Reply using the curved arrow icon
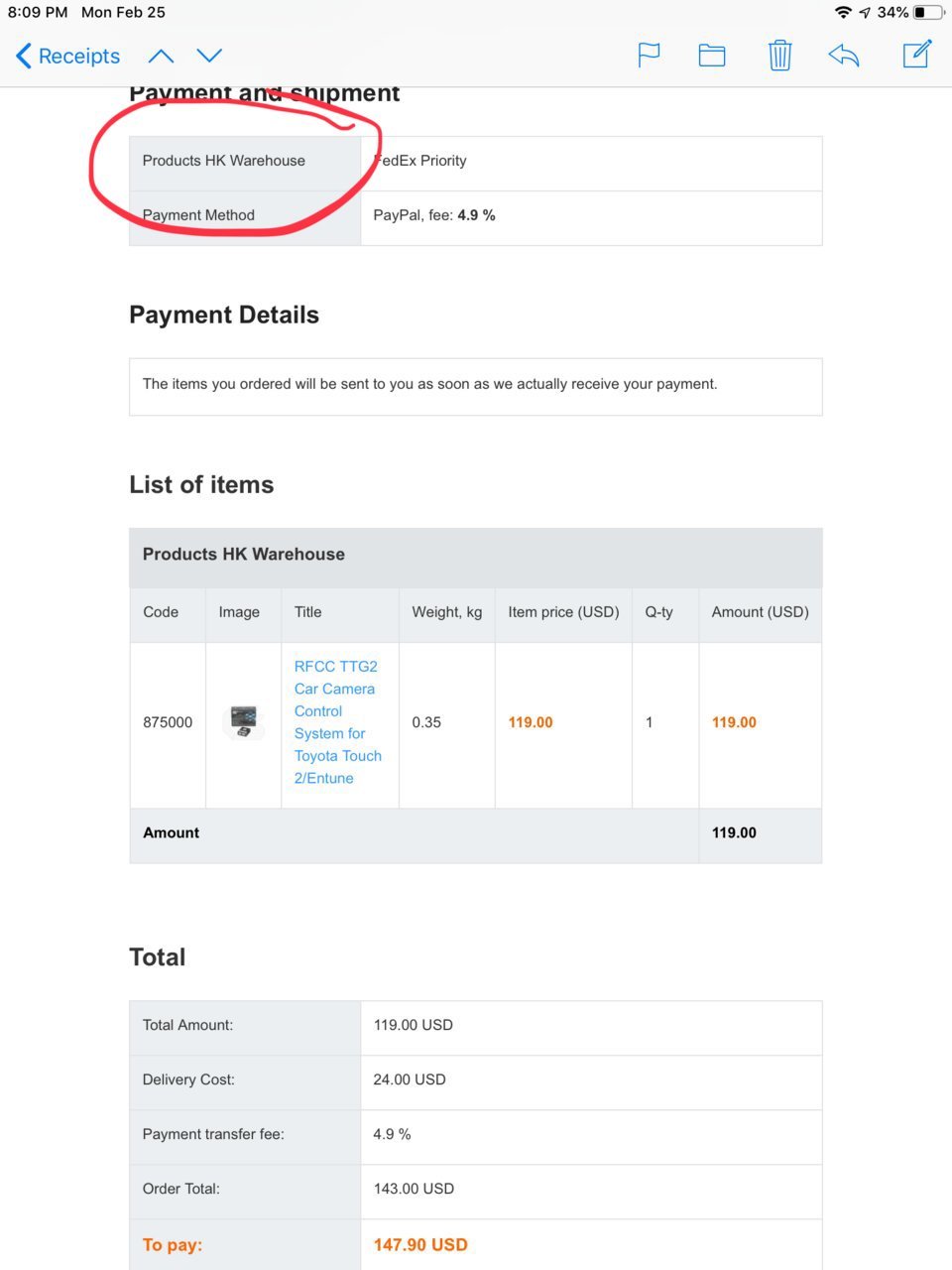Viewport: 952px width, 1270px height. (x=844, y=56)
